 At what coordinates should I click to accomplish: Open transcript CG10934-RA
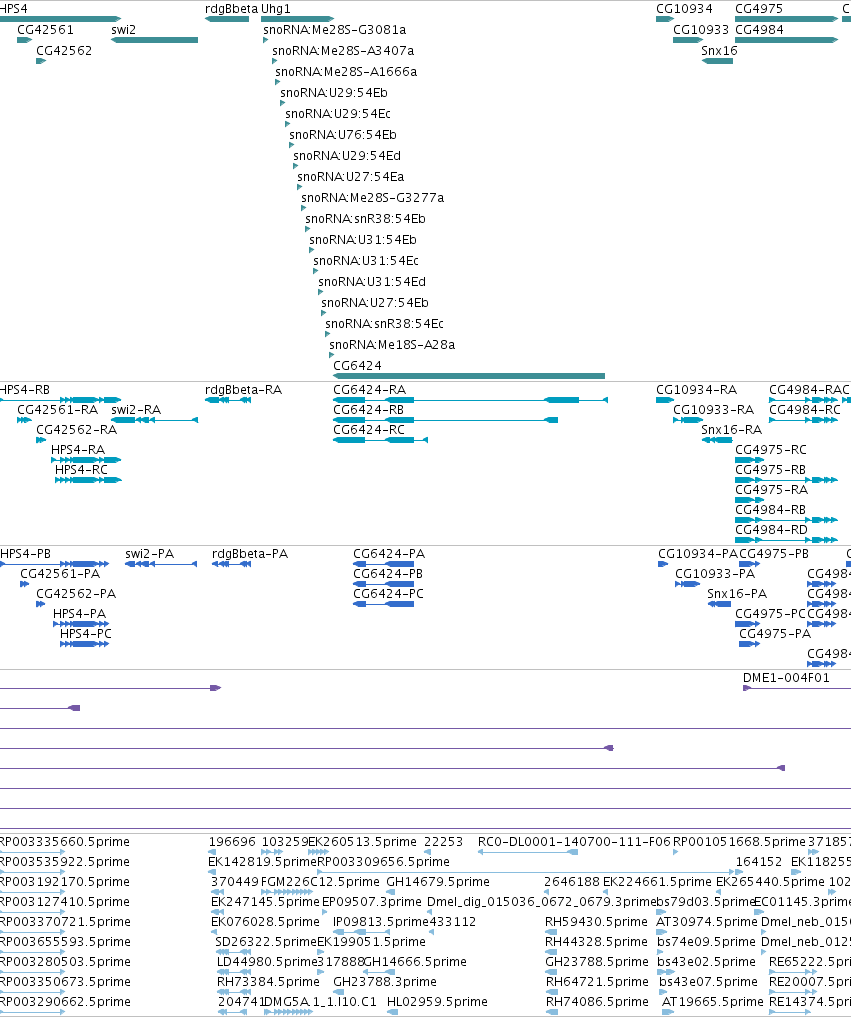tap(697, 390)
